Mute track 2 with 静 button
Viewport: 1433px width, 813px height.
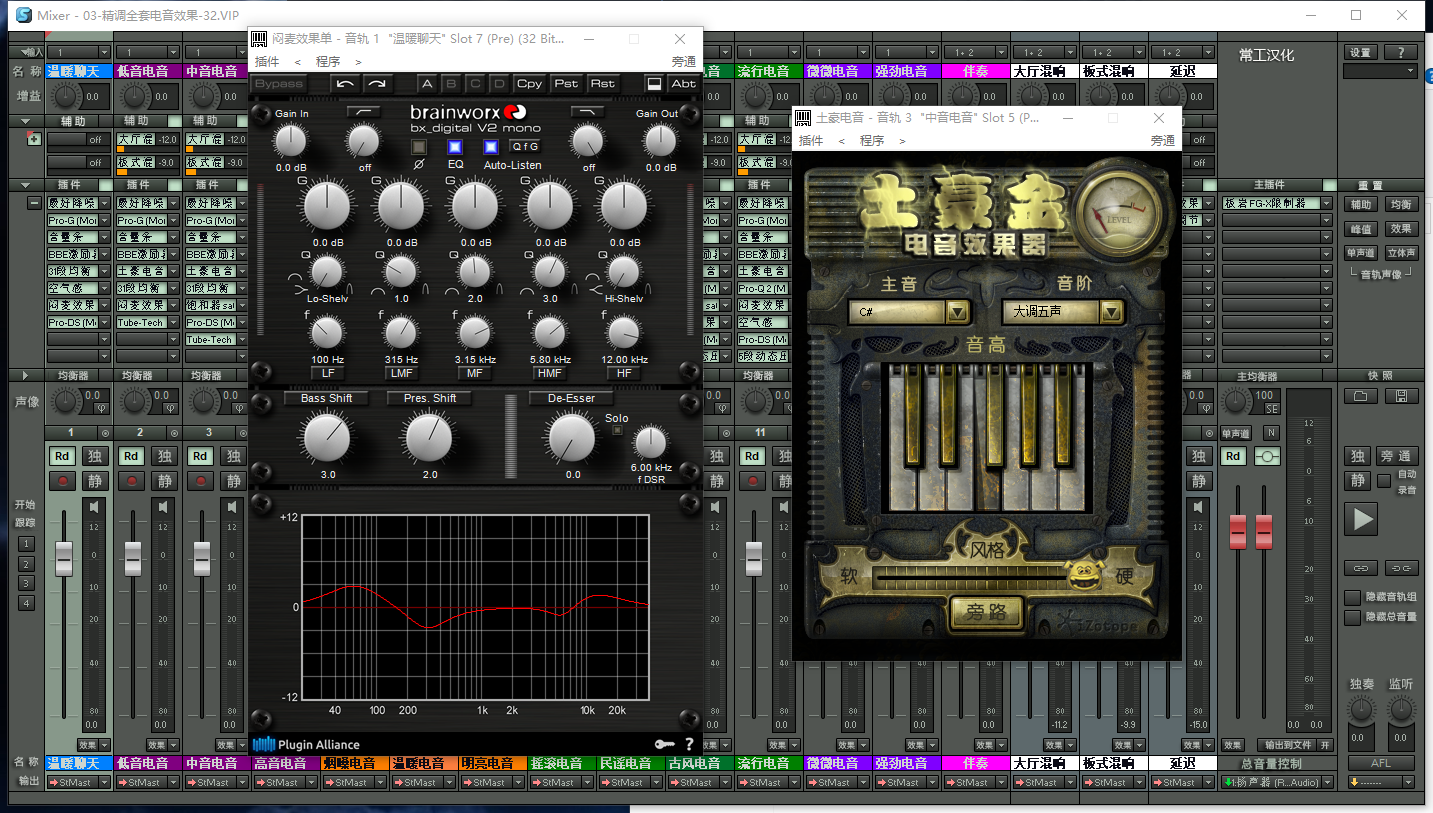[163, 481]
